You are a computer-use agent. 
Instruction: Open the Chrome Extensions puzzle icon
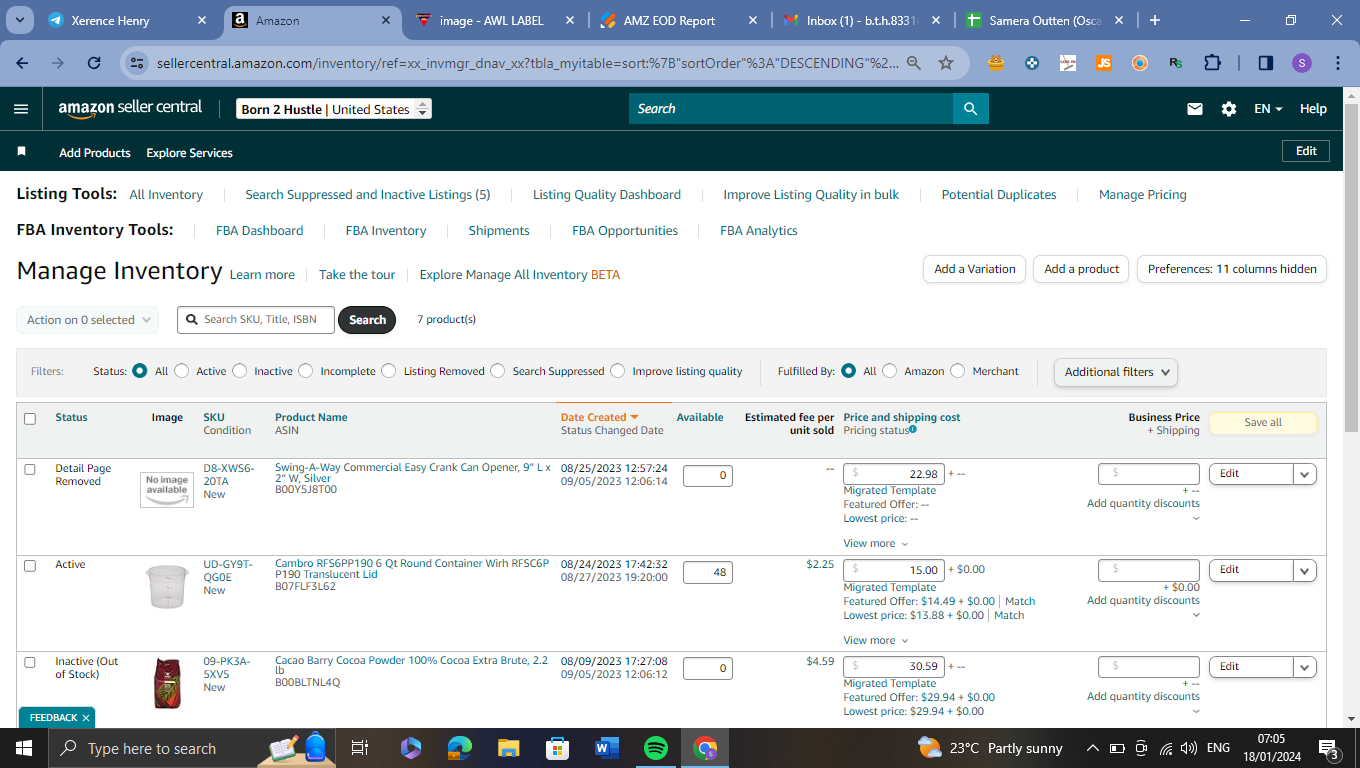(1213, 63)
